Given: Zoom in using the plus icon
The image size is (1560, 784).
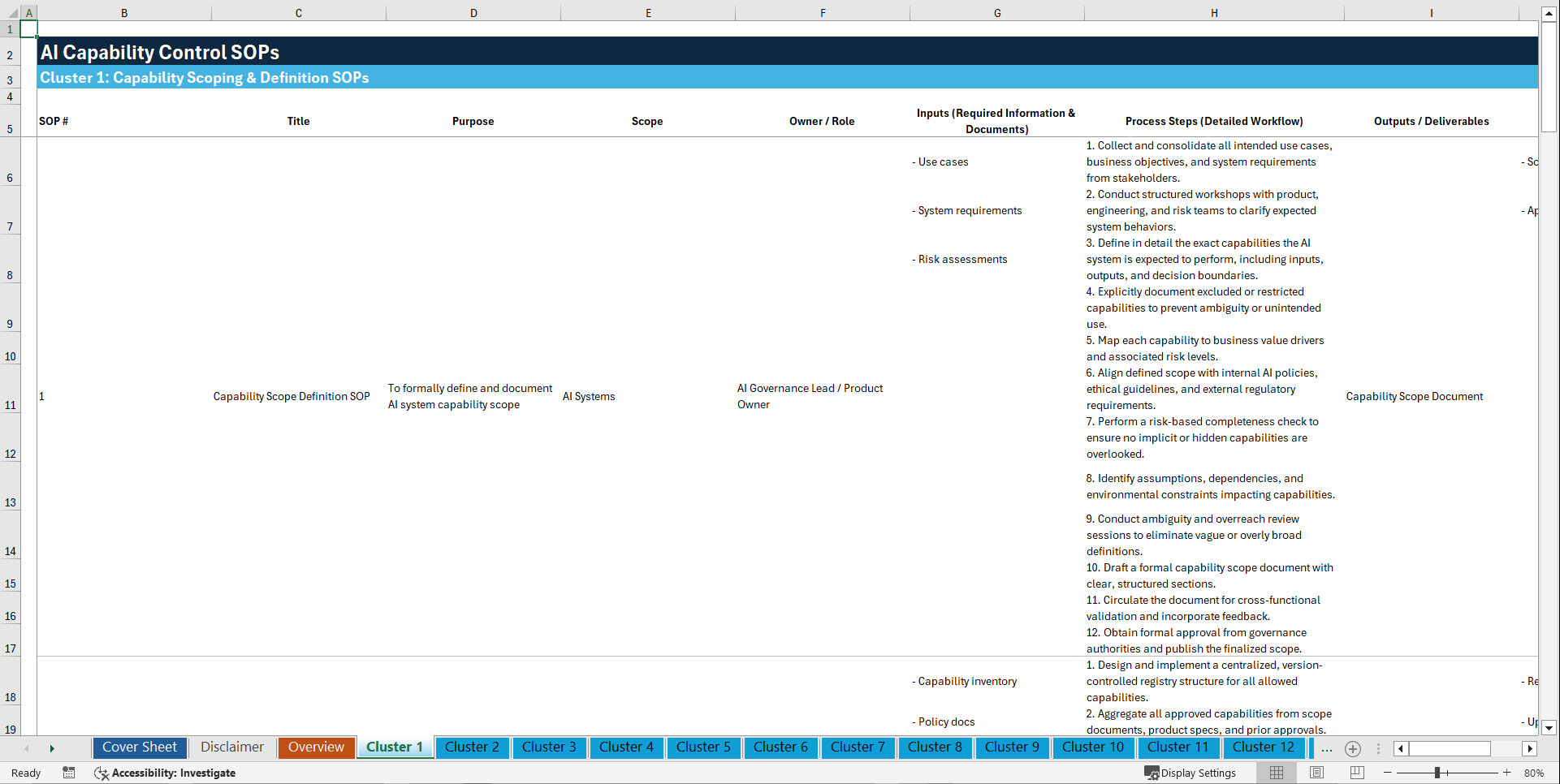Looking at the screenshot, I should (1507, 773).
